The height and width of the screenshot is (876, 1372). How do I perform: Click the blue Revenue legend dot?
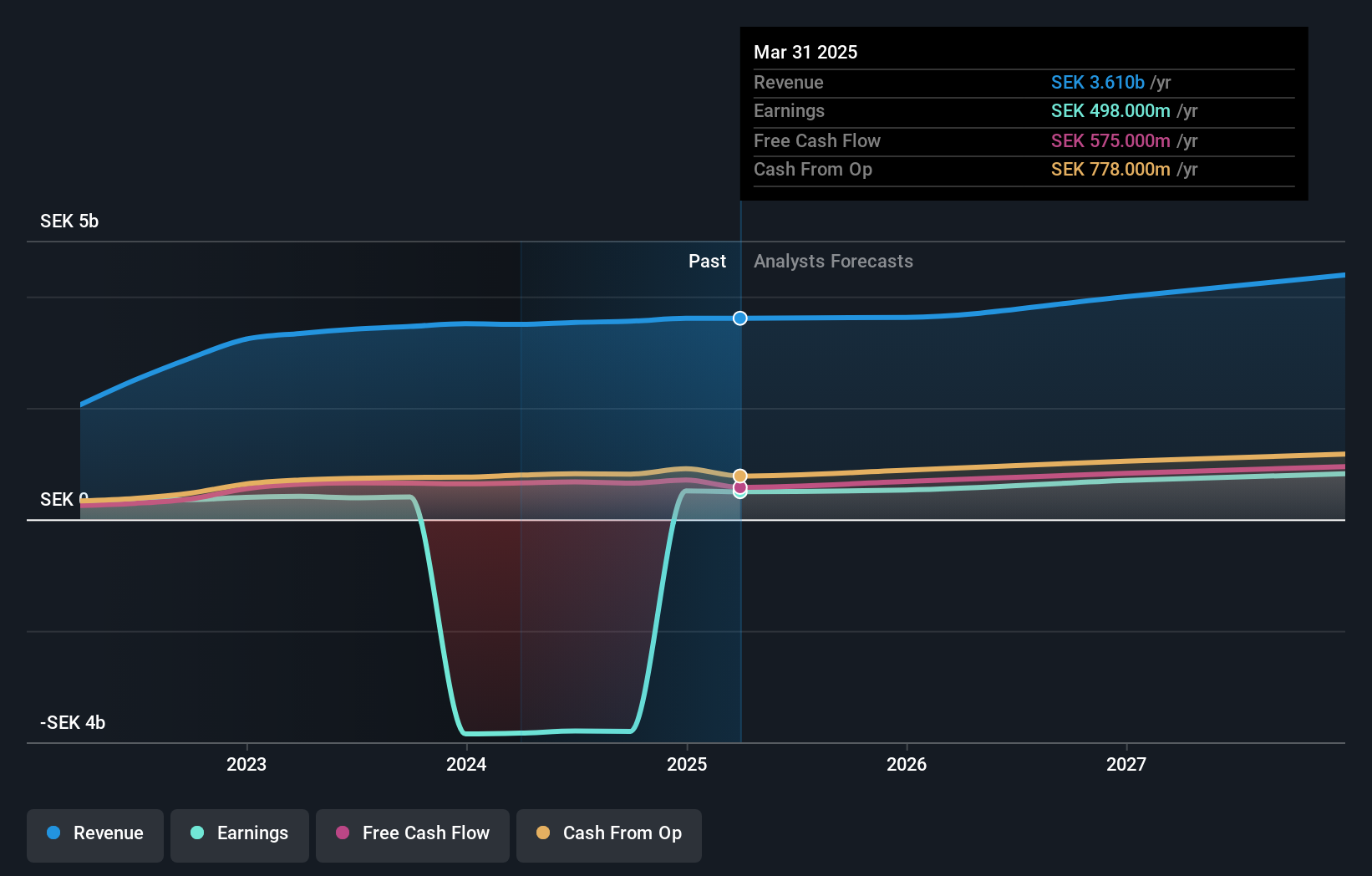coord(53,833)
